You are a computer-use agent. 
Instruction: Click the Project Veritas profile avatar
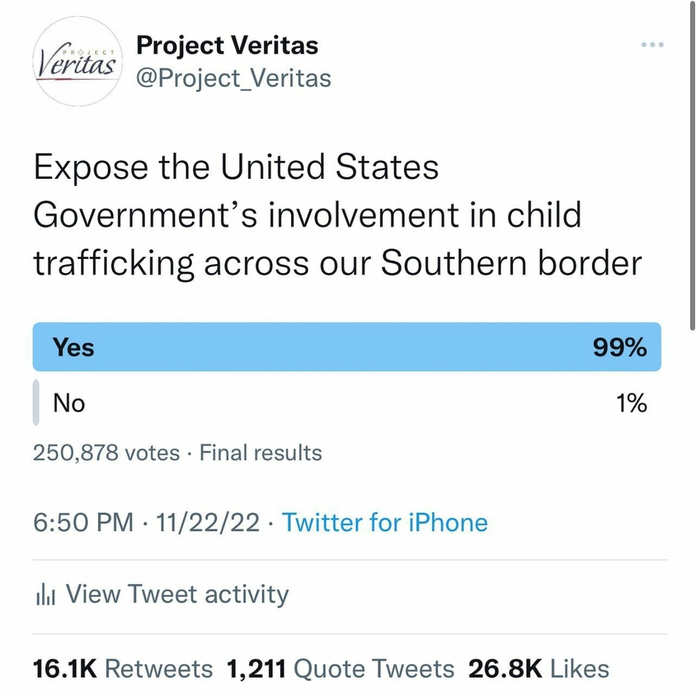76,62
